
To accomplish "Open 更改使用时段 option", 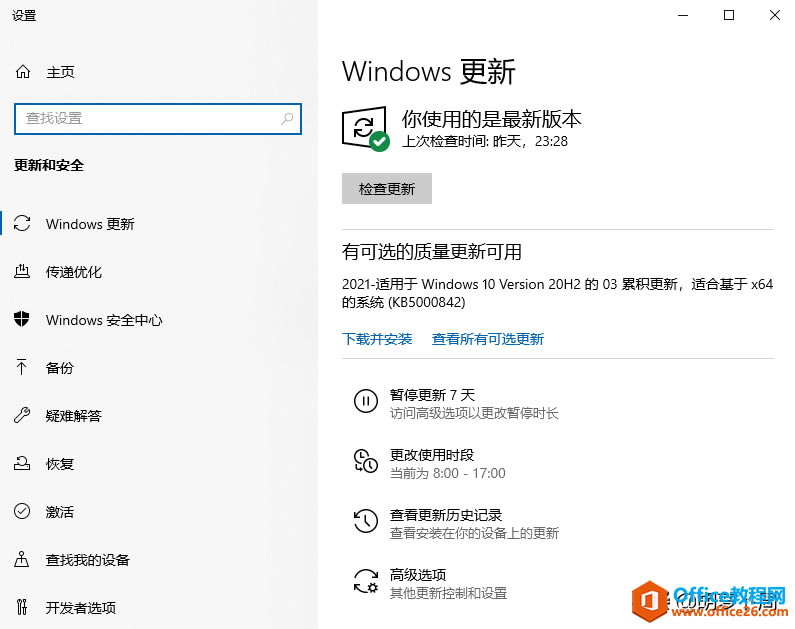I will pos(432,455).
